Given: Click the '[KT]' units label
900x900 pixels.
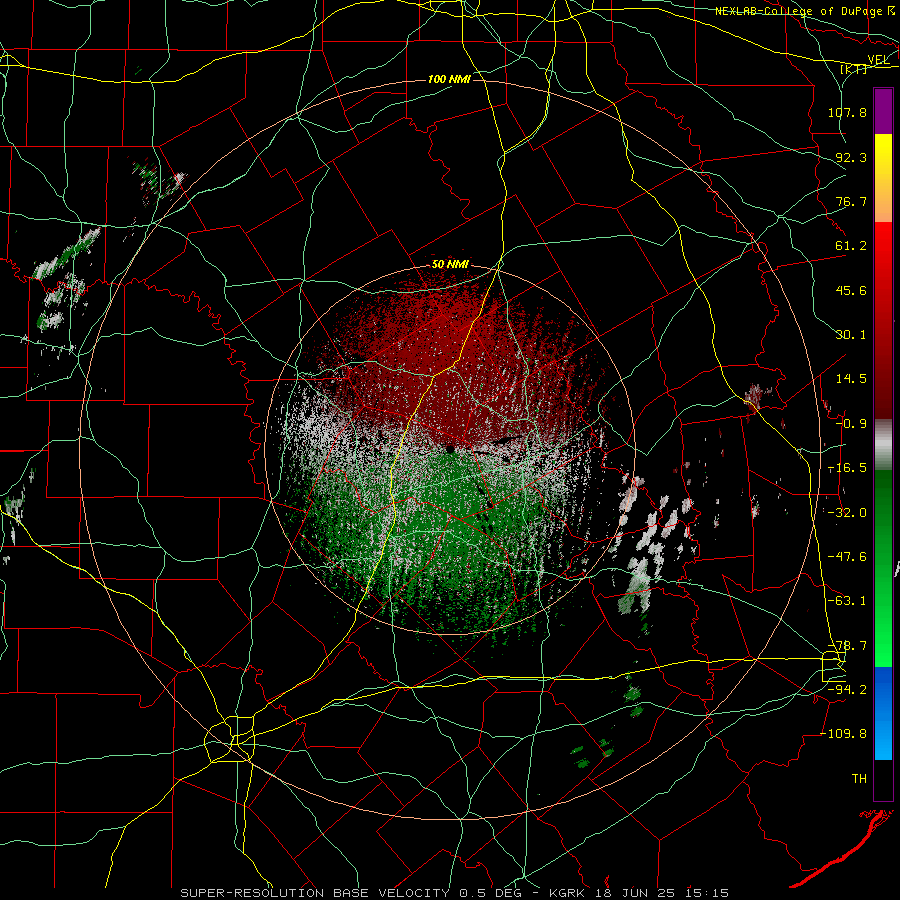Looking at the screenshot, I should coord(854,69).
